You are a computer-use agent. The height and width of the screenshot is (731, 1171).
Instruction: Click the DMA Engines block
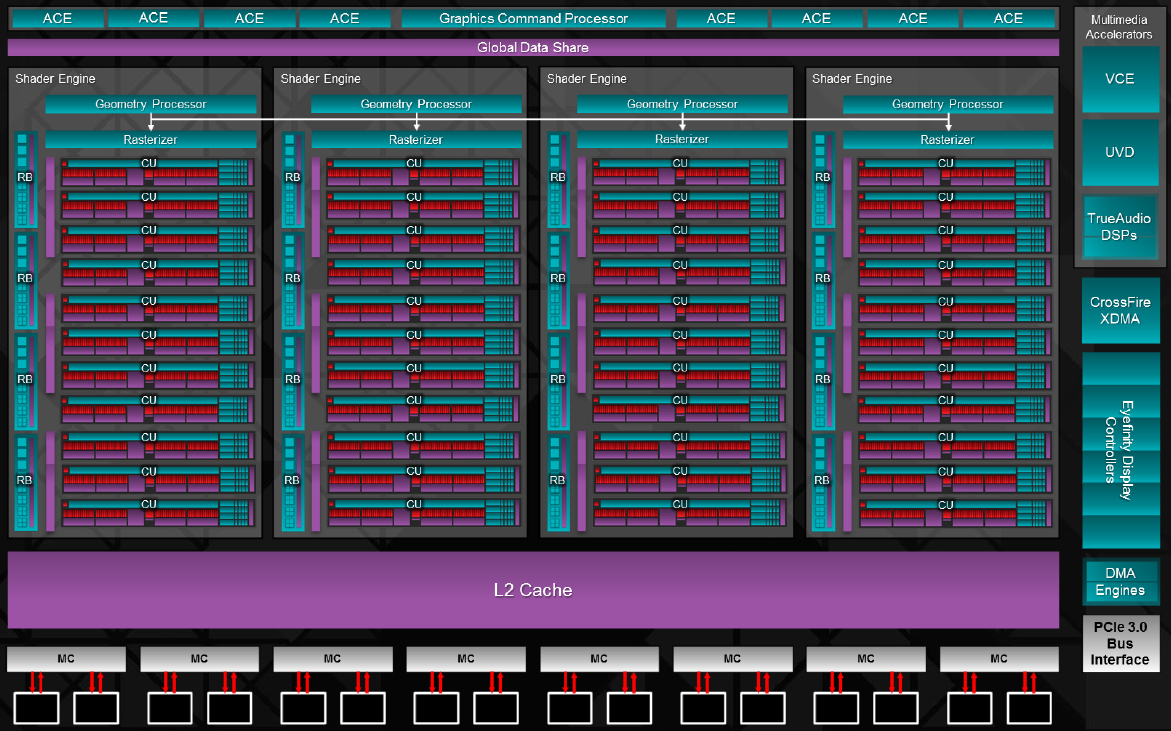(x=1119, y=582)
